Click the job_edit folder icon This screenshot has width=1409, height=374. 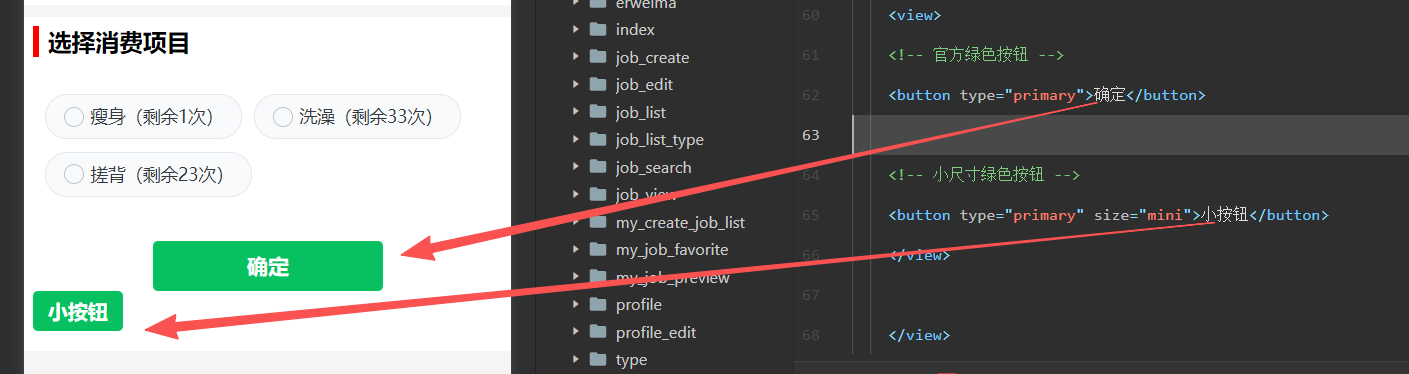point(598,84)
